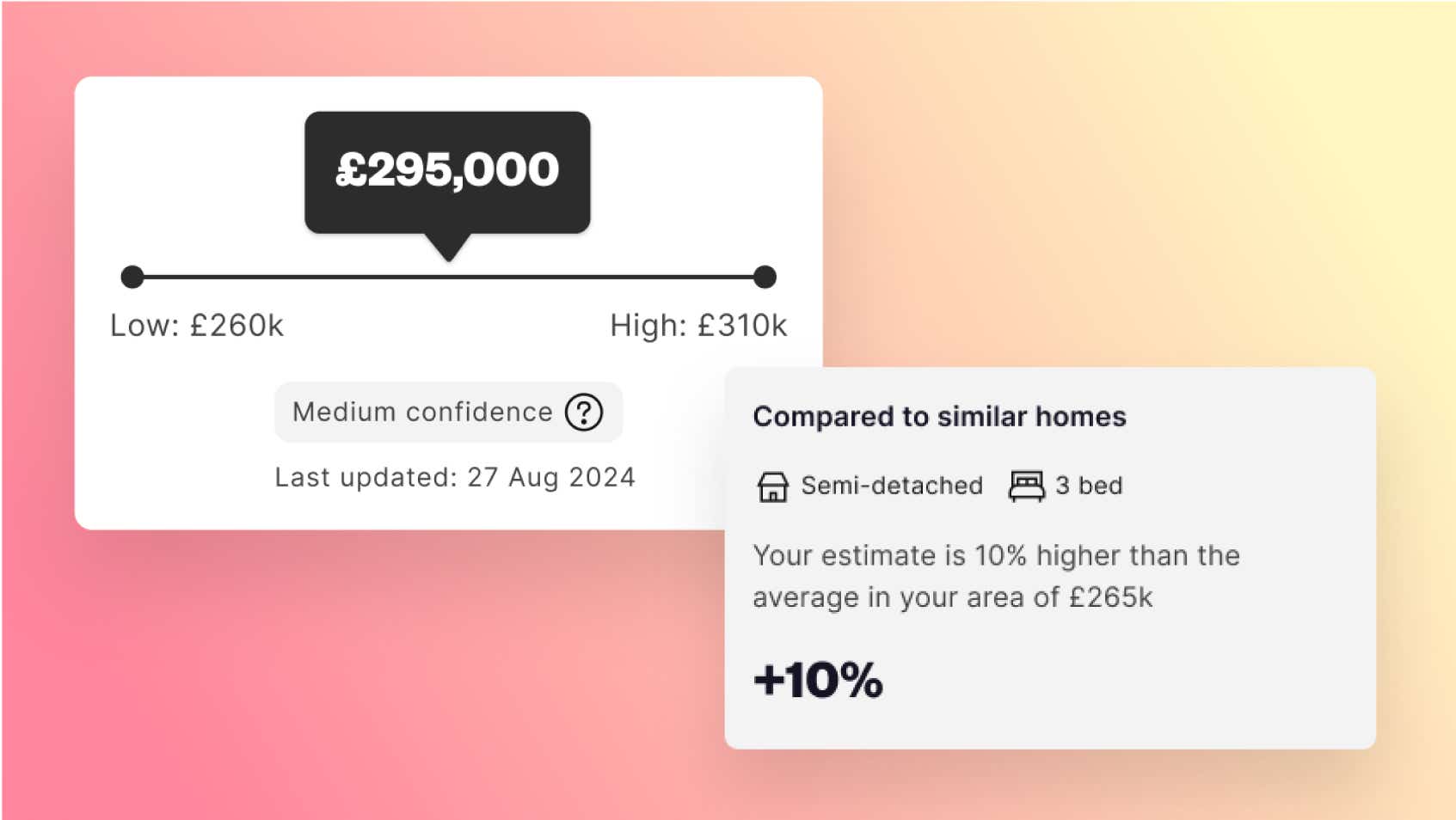
Task: Select the house icon beside Semi-detached
Action: 773,486
